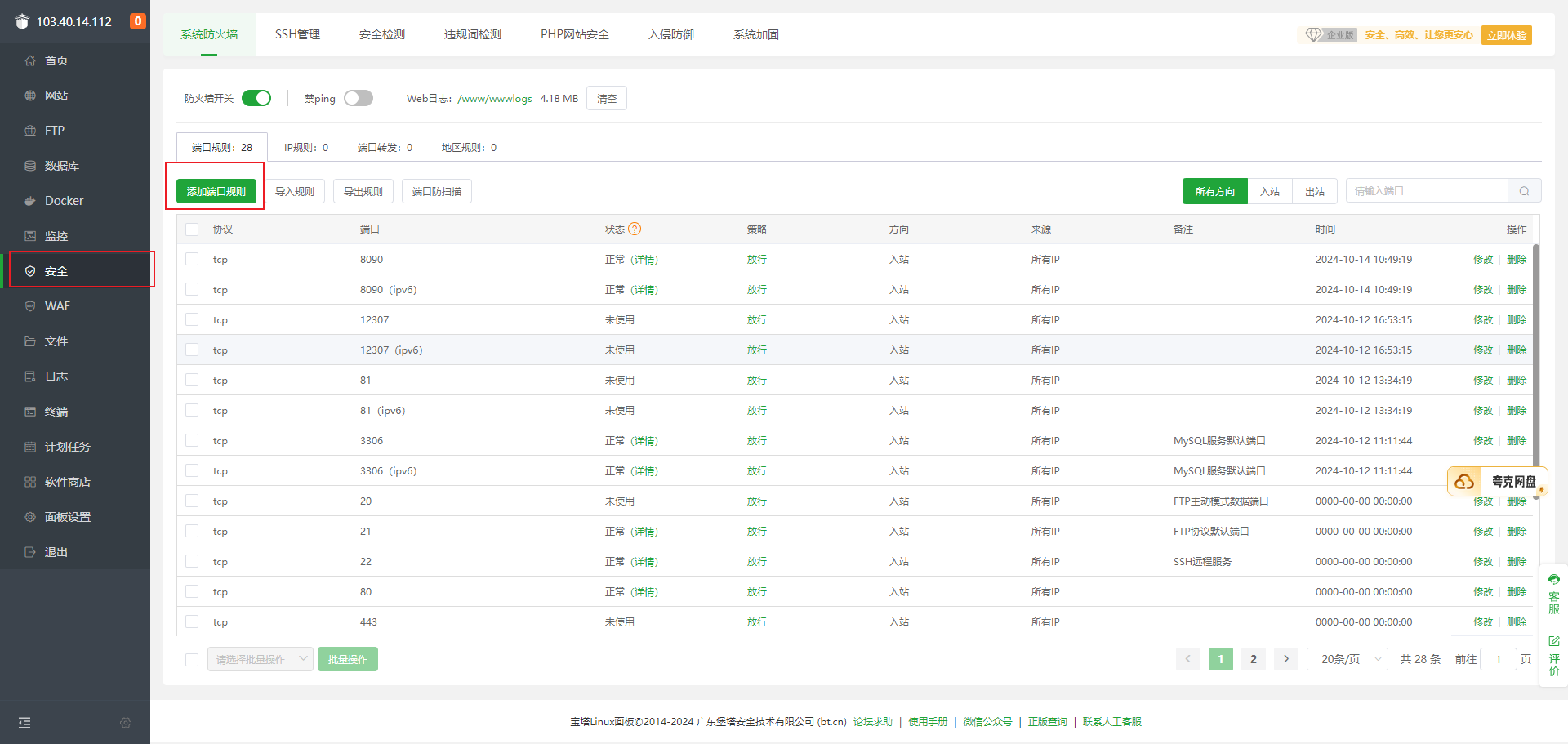Click the 安全 shield icon
1568x744 pixels.
30,271
